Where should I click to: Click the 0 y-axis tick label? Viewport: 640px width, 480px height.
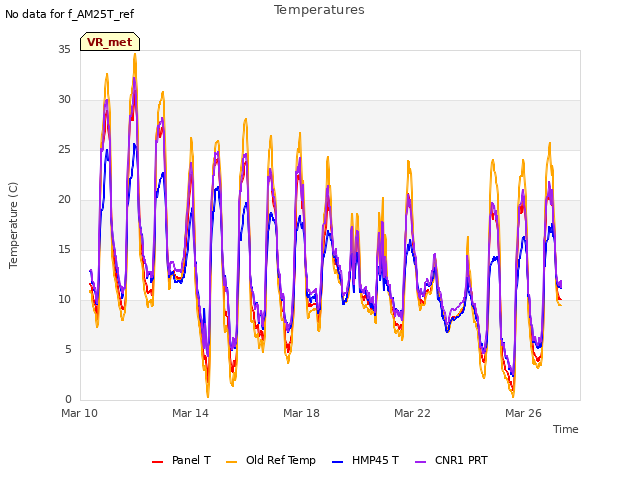point(68,400)
